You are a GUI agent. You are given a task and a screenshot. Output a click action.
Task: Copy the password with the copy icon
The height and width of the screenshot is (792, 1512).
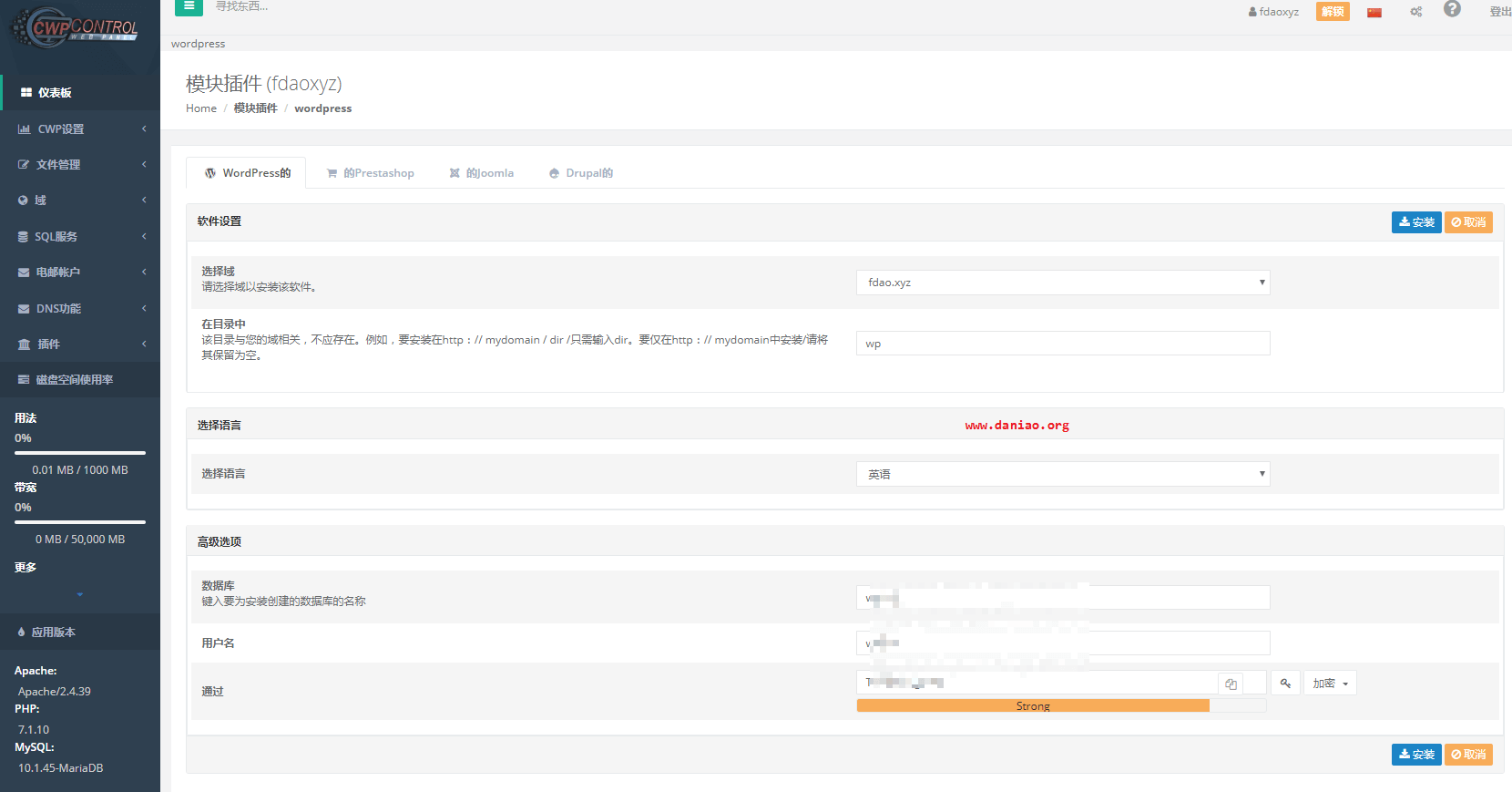[1231, 684]
